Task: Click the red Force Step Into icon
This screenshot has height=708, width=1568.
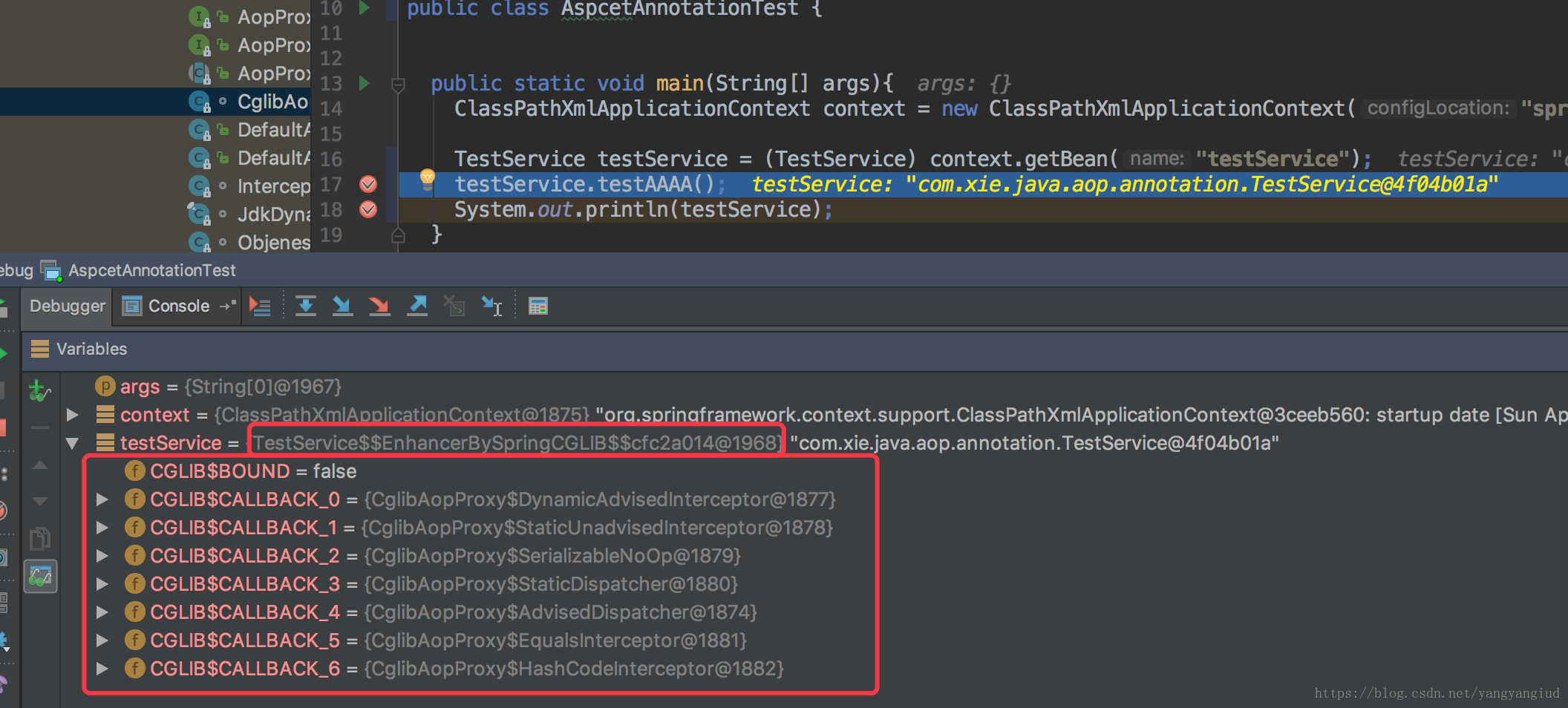Action: 379,306
